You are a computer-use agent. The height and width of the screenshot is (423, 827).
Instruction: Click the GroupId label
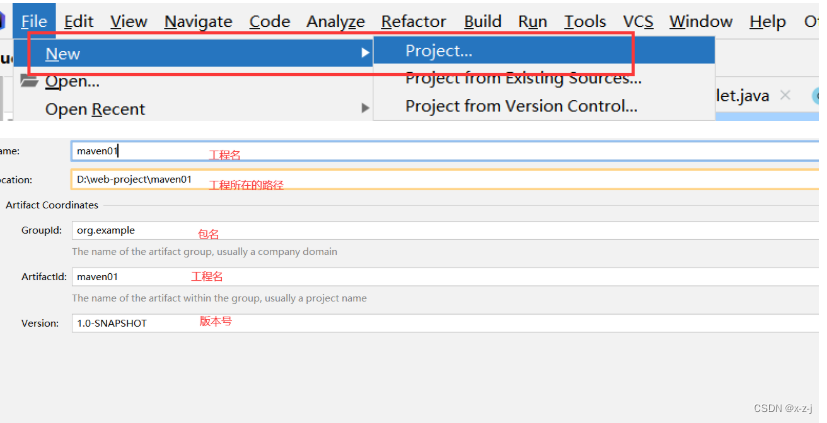(x=42, y=230)
